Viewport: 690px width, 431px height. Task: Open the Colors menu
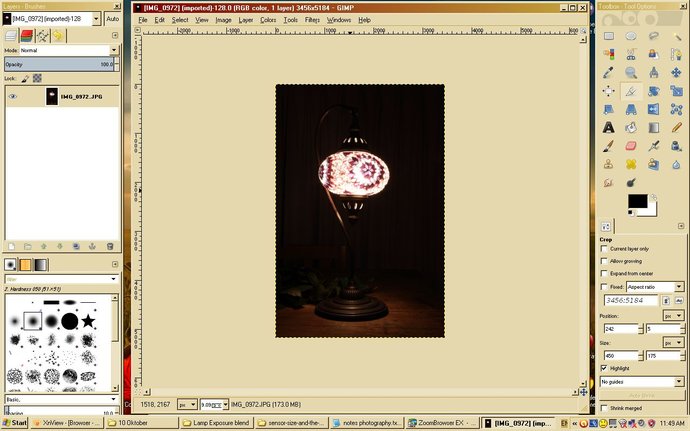point(268,20)
